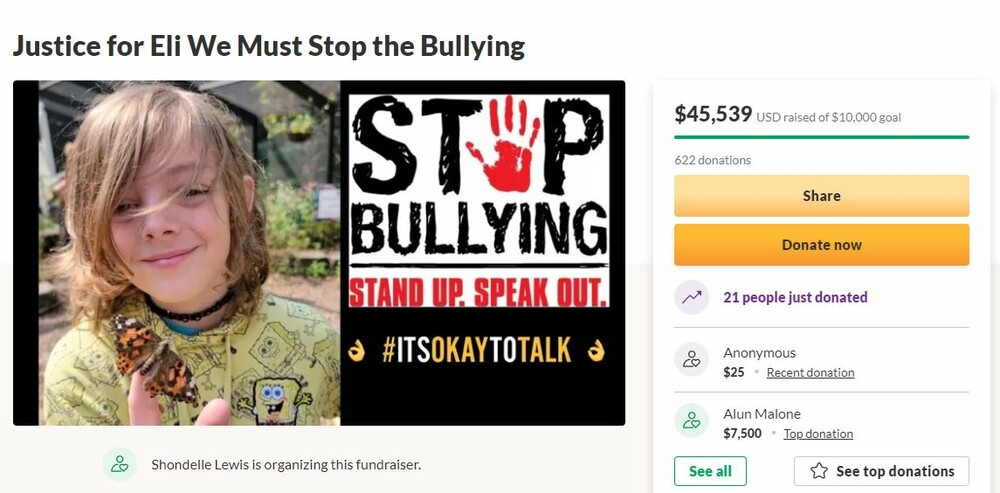Click the Anonymous donor name
1000x493 pixels.
[759, 353]
